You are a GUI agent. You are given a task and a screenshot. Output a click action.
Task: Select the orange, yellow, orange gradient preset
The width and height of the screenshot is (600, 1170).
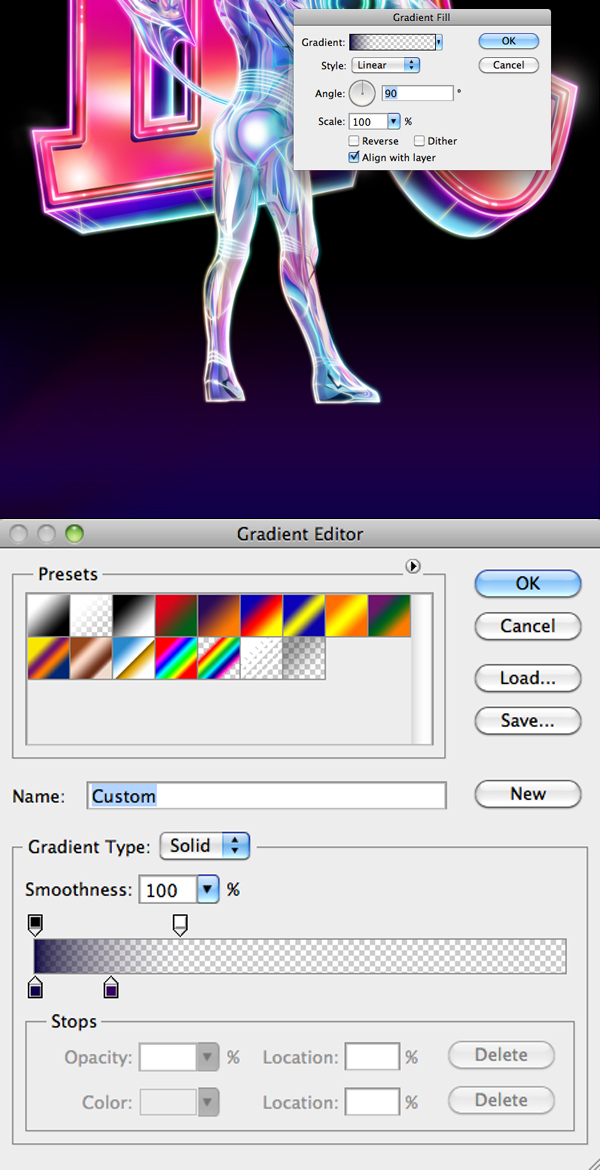click(346, 616)
